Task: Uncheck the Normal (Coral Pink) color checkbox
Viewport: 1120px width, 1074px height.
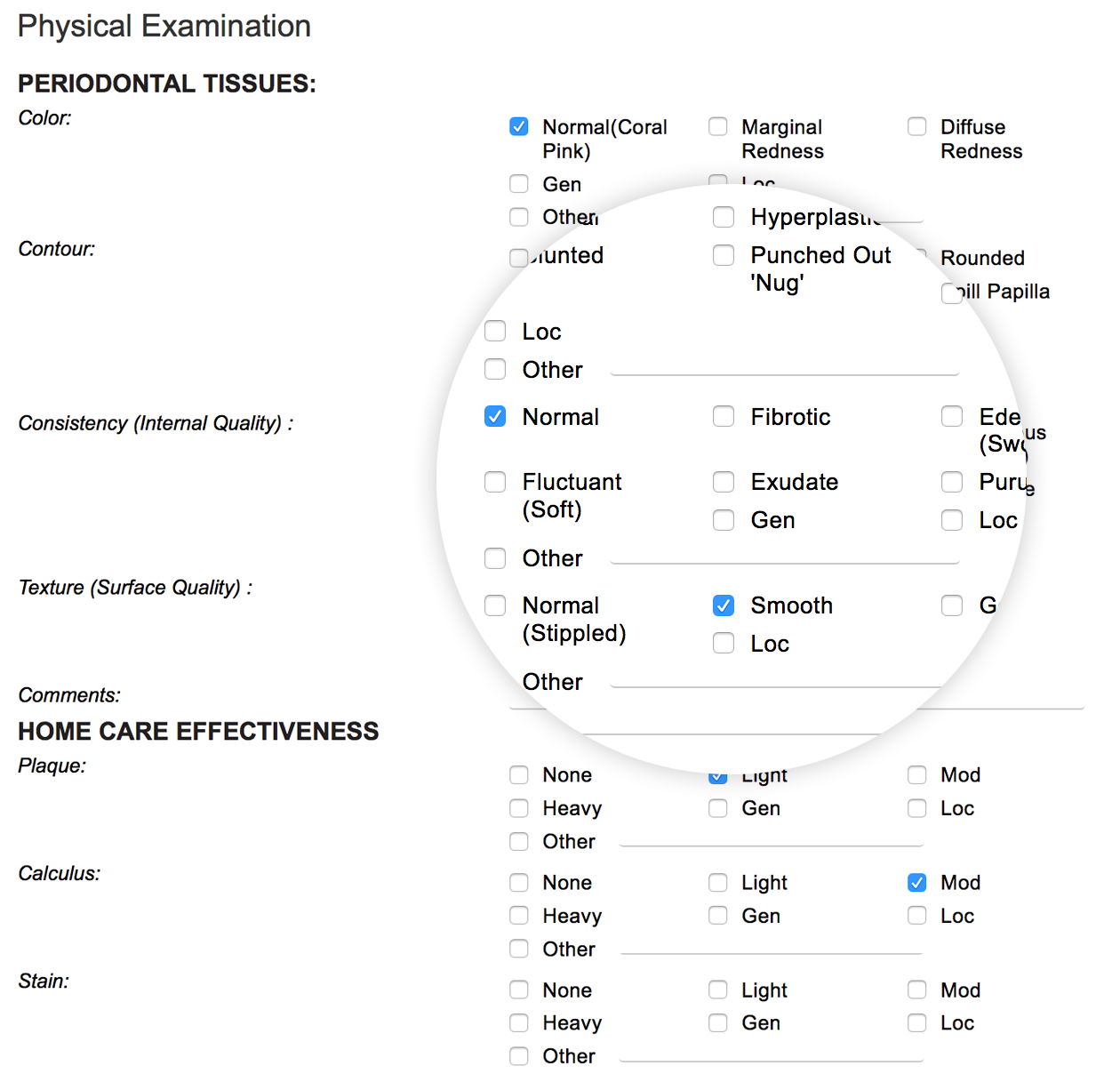Action: (519, 127)
